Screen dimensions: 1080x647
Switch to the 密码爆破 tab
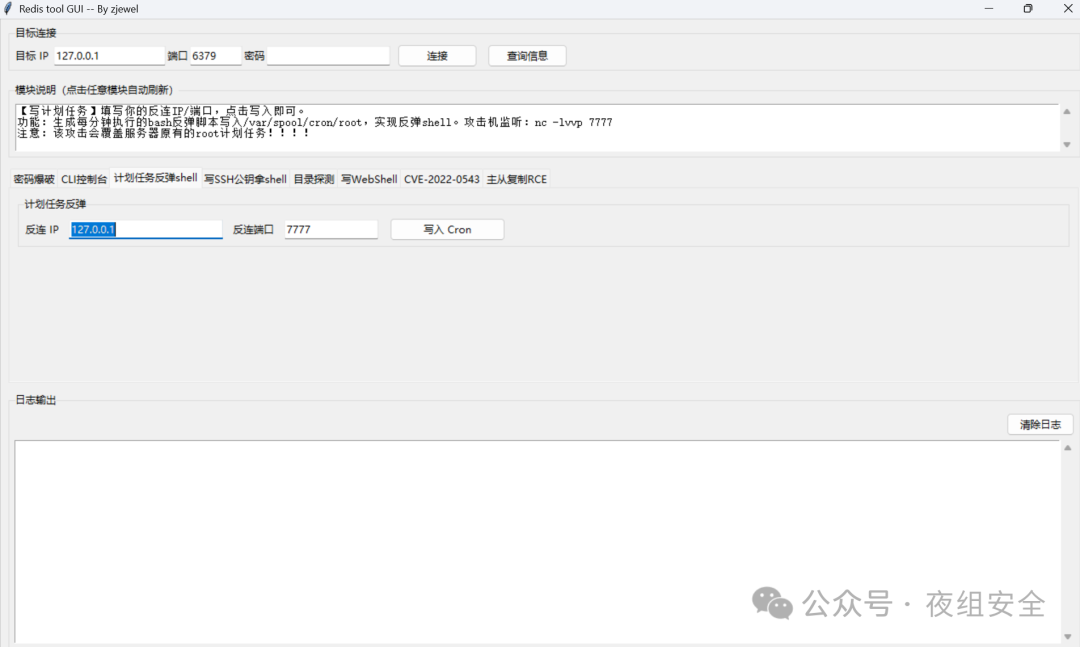(33, 180)
